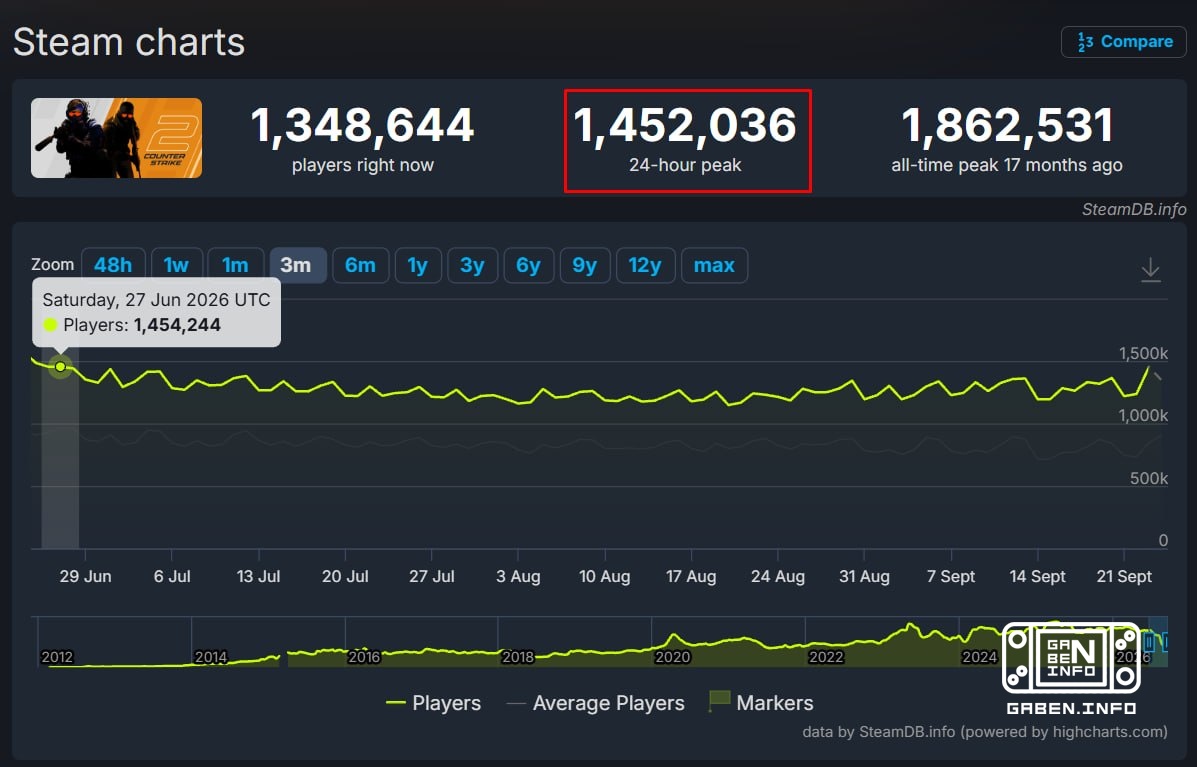Click the 2020 area in the navigator timeline
The width and height of the screenshot is (1197, 767).
[x=673, y=656]
